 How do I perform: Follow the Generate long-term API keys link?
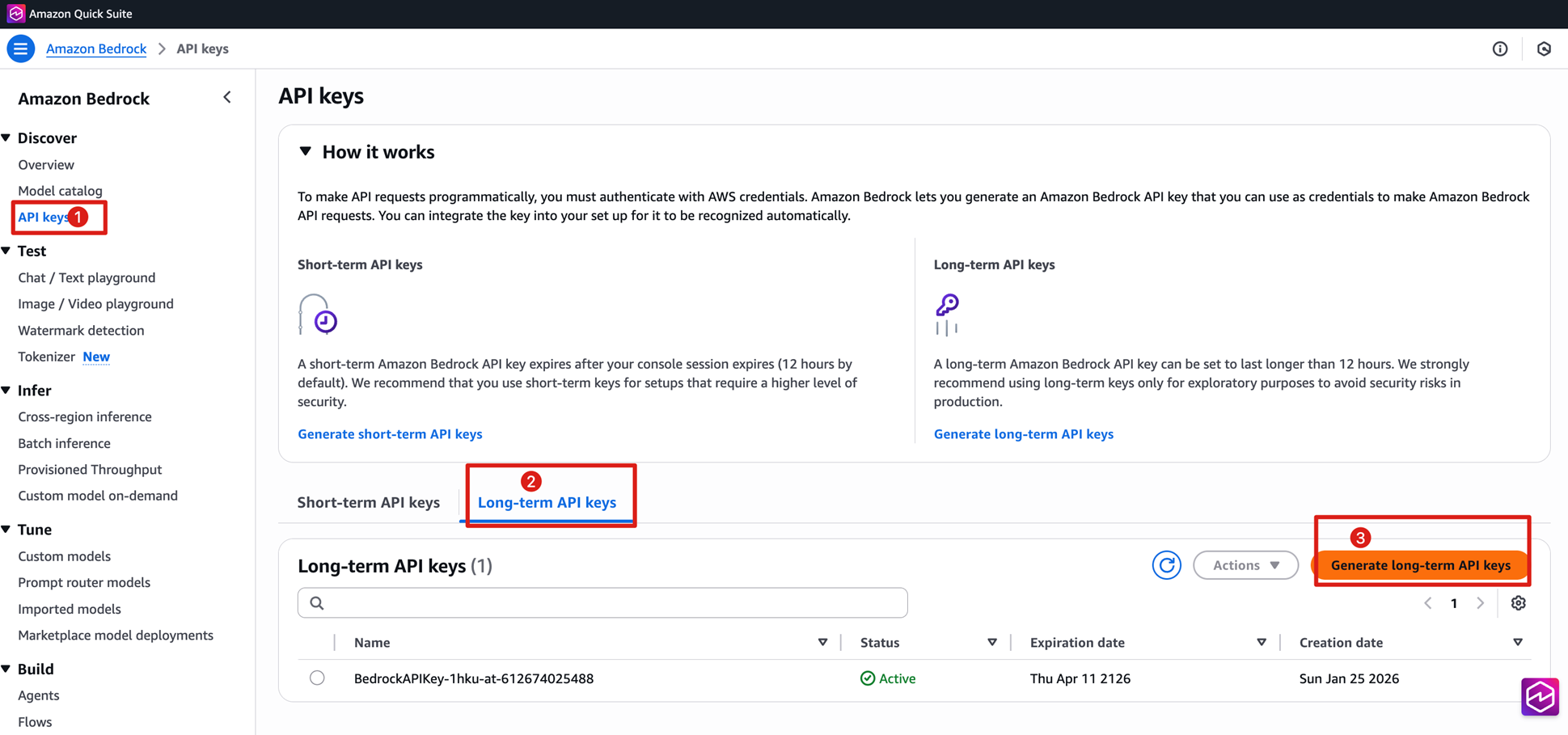tap(1024, 434)
